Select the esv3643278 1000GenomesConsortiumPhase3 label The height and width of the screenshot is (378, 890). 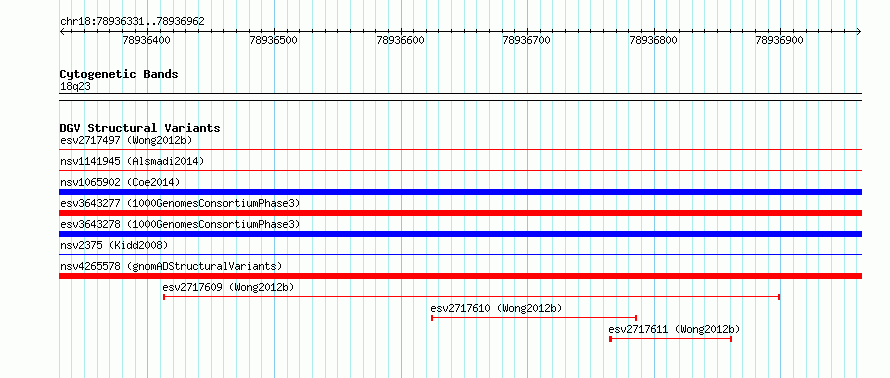coord(180,224)
